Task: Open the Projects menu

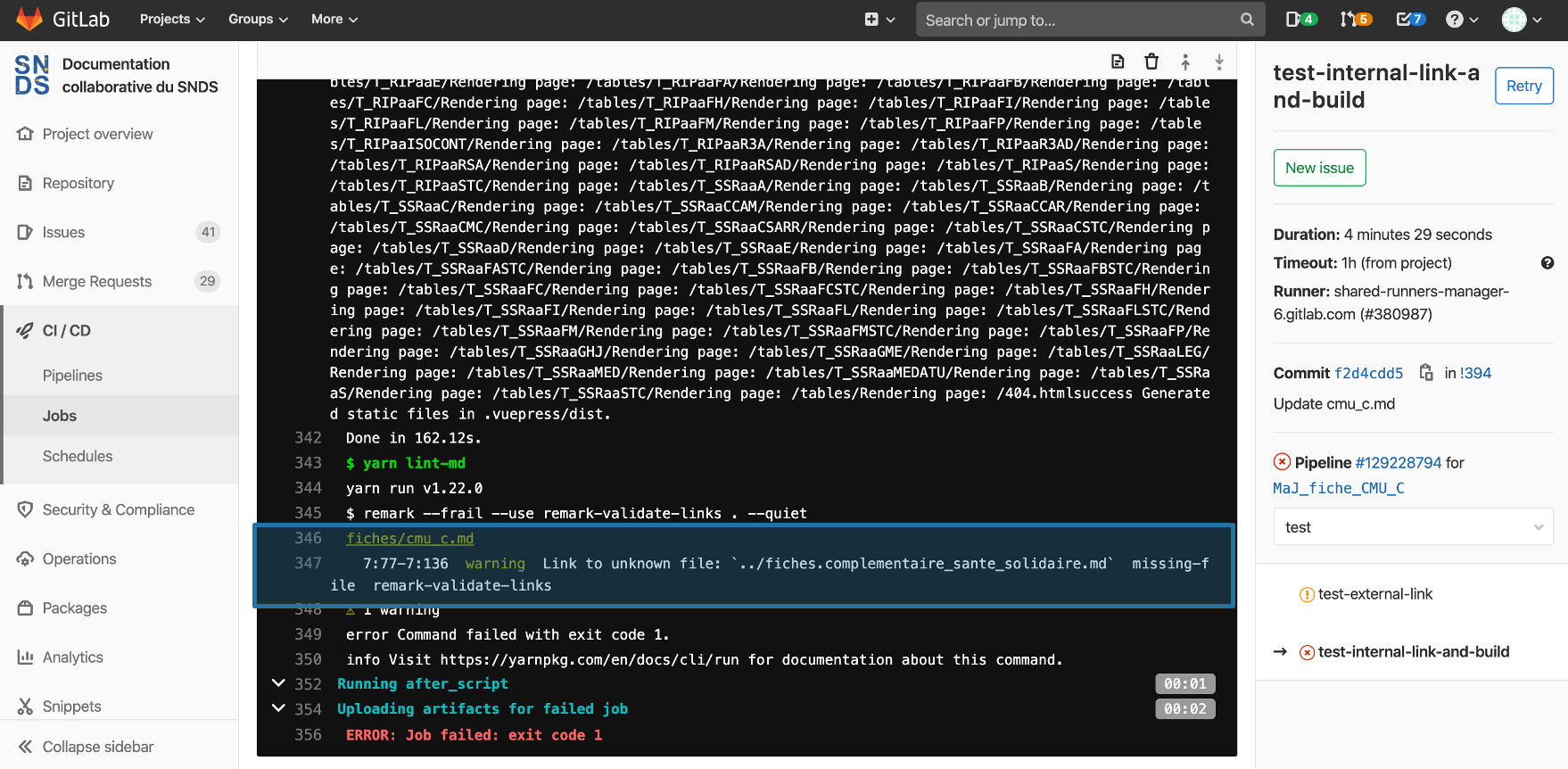Action: pos(172,20)
